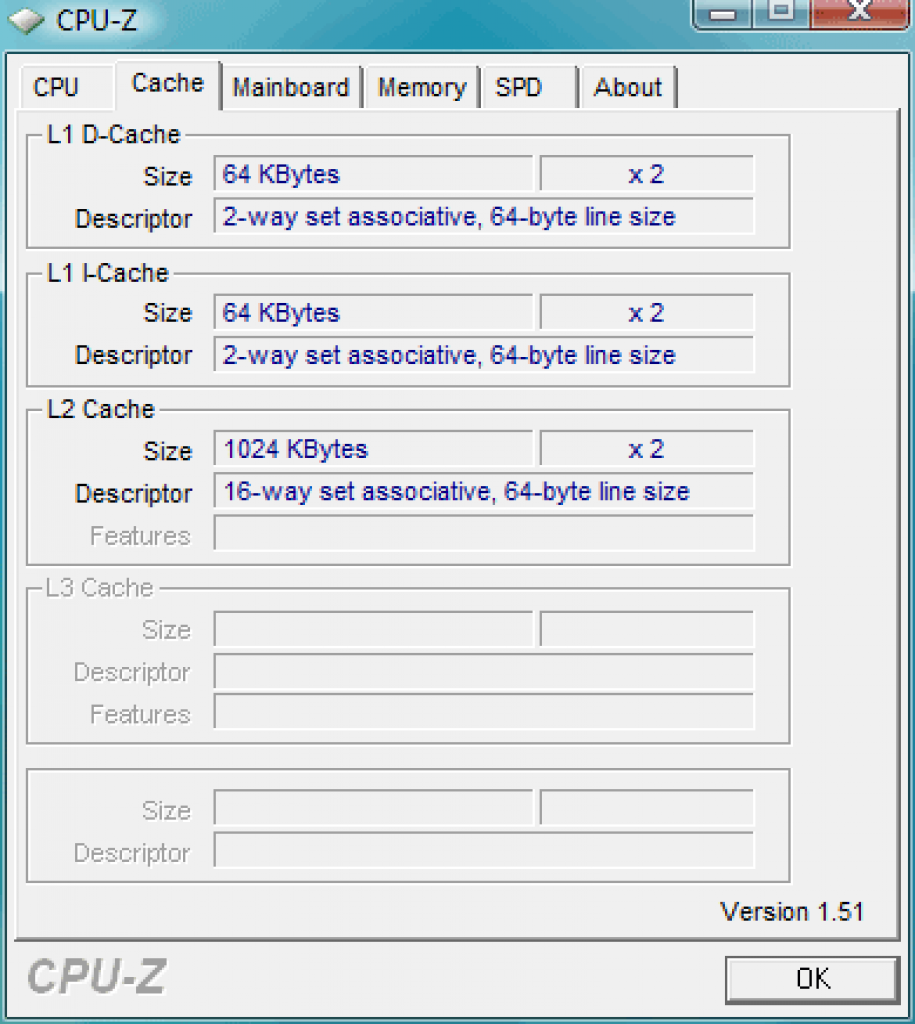The image size is (915, 1024).
Task: Click the L1 D-Cache descriptor field
Action: [x=484, y=216]
